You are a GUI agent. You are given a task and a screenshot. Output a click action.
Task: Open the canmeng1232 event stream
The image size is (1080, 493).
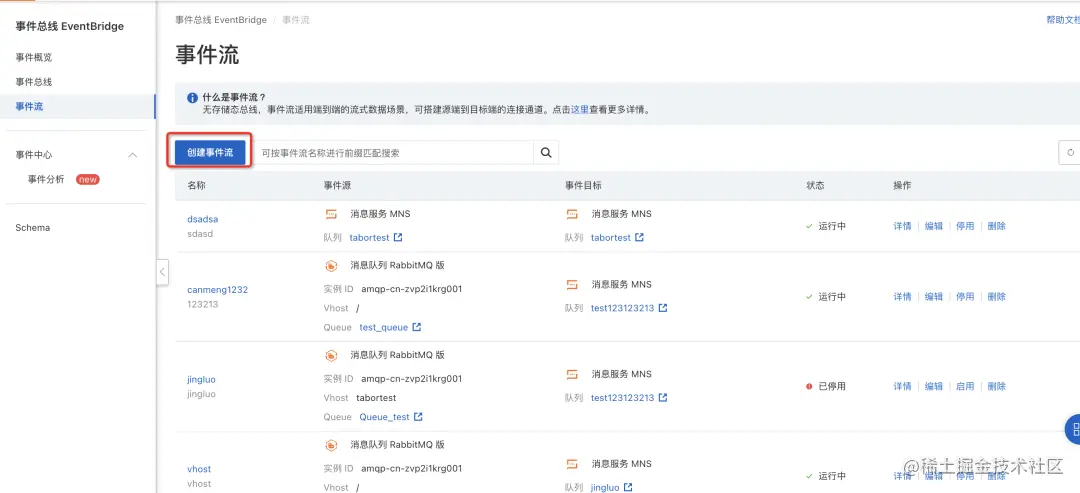click(x=218, y=290)
